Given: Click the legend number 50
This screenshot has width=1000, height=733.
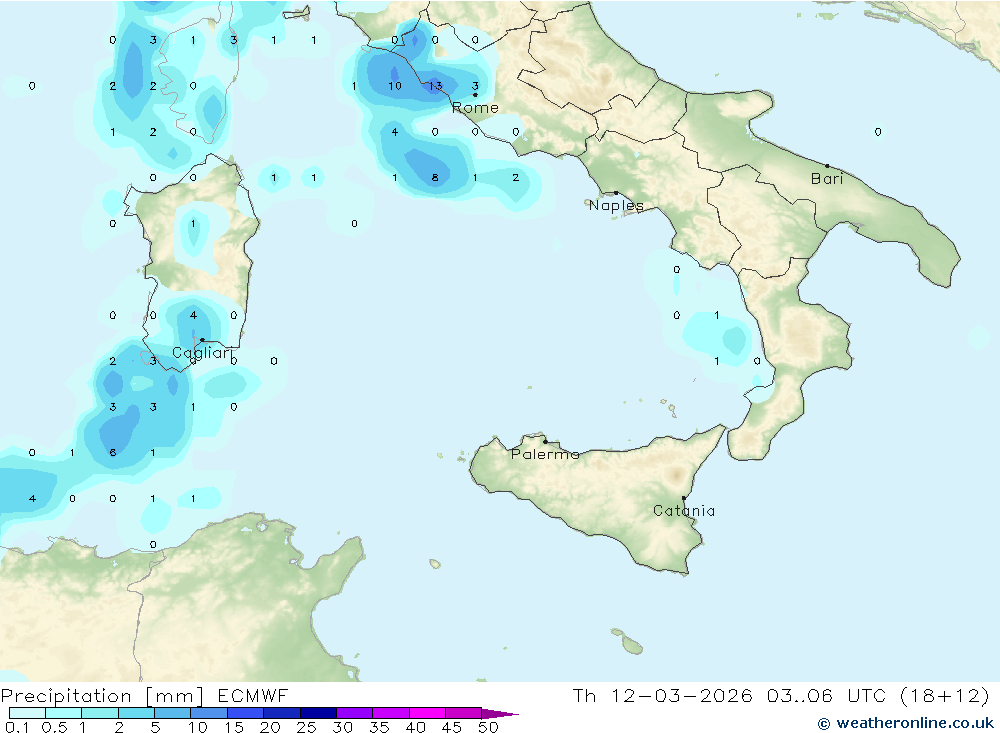Looking at the screenshot, I should tap(488, 727).
